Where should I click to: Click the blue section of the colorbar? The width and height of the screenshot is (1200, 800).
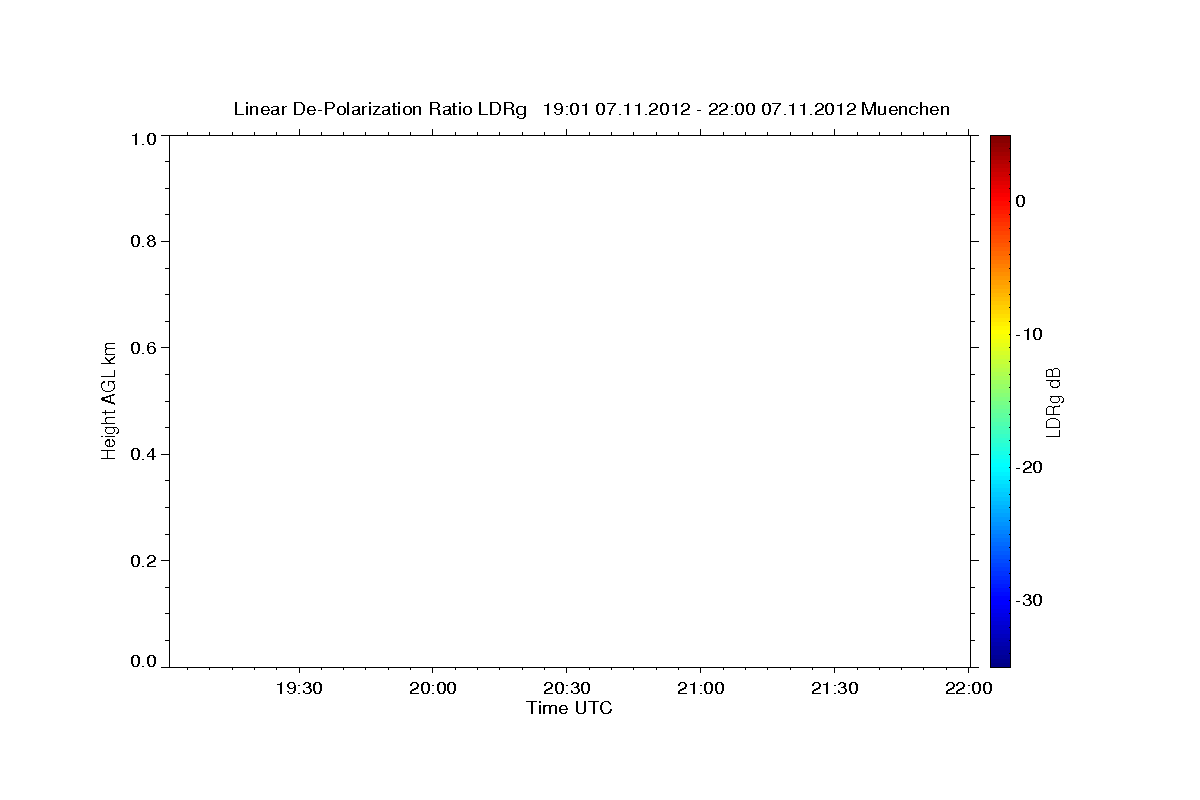pyautogui.click(x=1000, y=600)
